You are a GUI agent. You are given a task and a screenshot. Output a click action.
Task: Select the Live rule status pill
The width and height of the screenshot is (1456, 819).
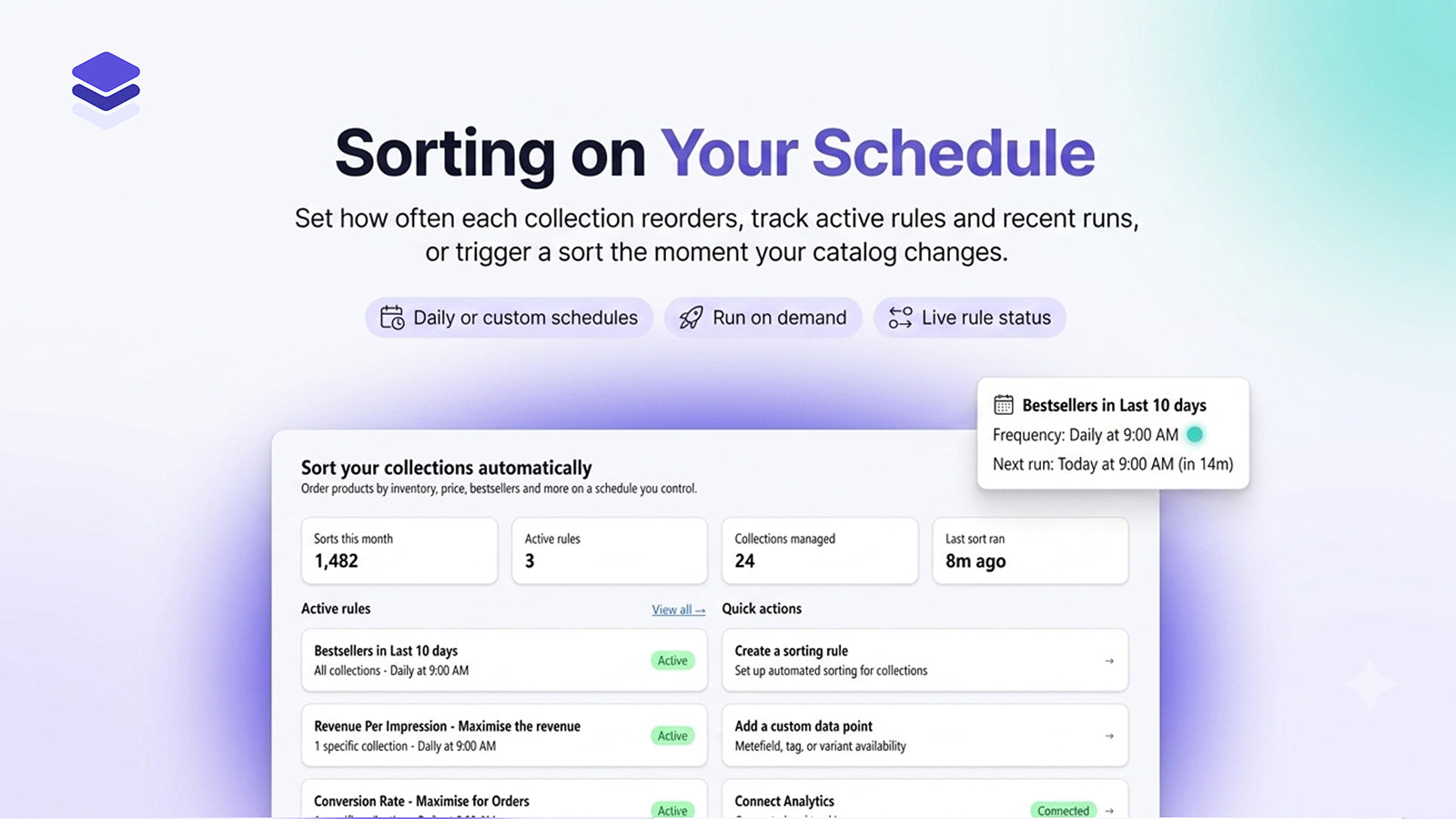click(x=970, y=318)
